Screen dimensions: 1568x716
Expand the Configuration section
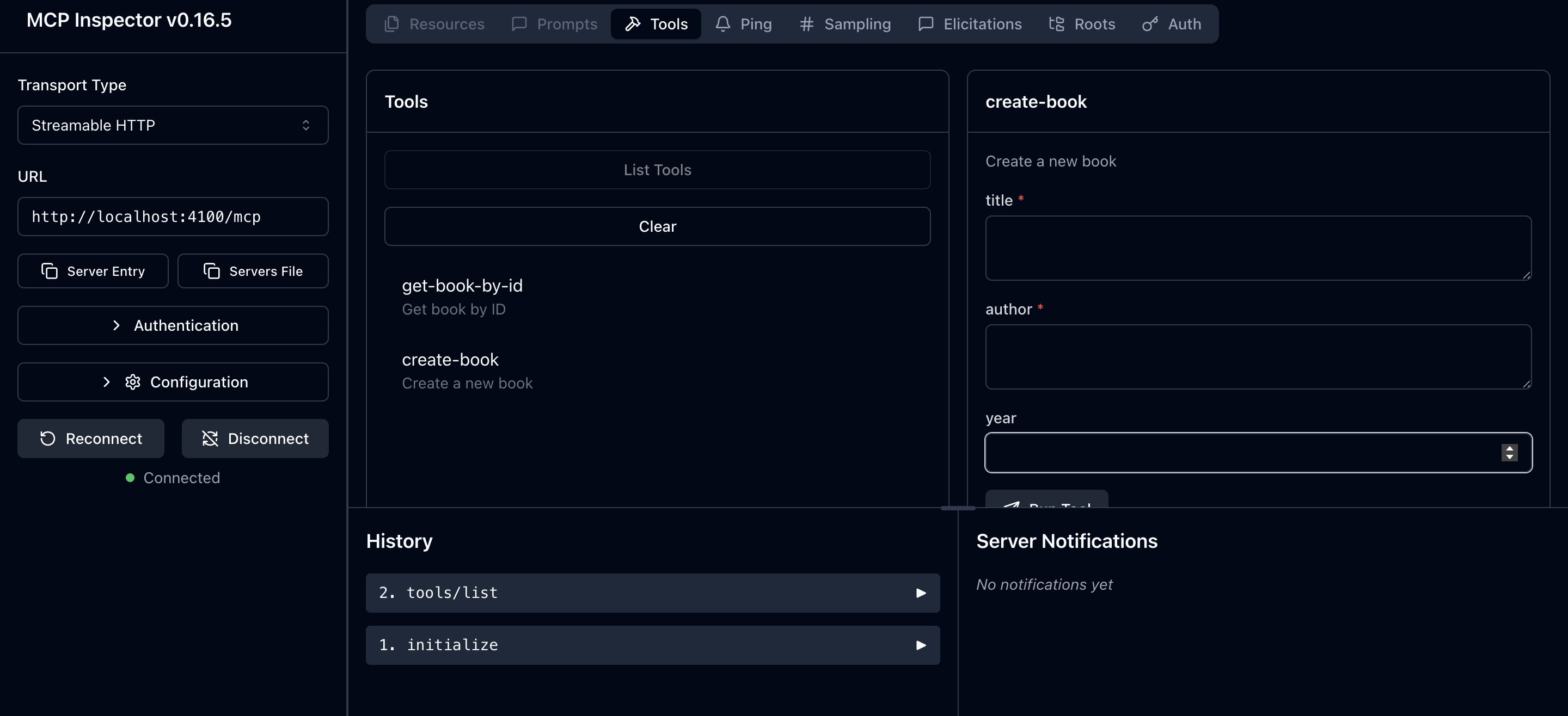coord(173,382)
